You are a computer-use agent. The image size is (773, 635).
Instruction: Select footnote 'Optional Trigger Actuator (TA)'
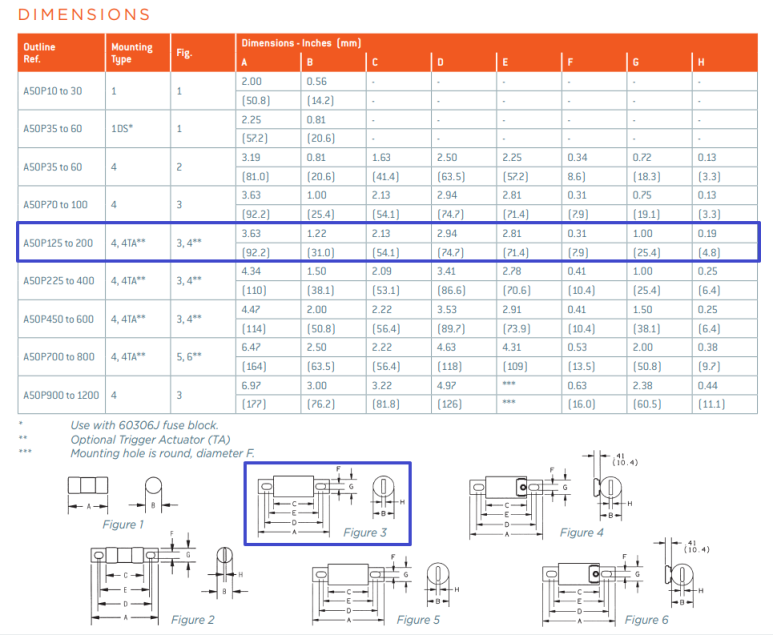pos(150,440)
